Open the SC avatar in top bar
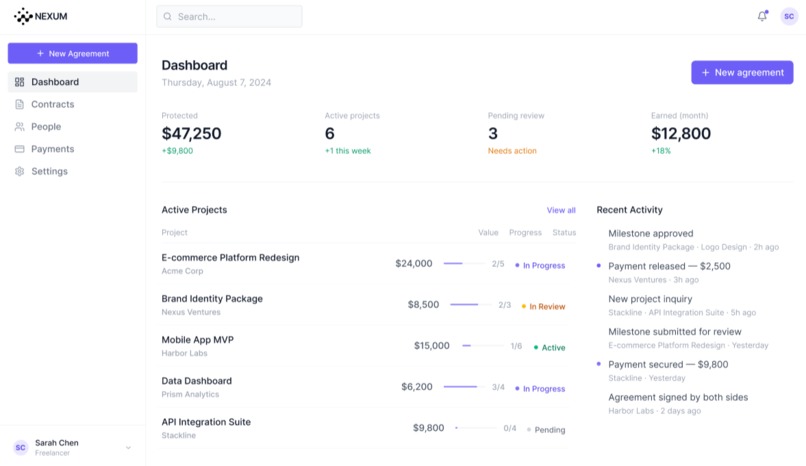 (789, 16)
